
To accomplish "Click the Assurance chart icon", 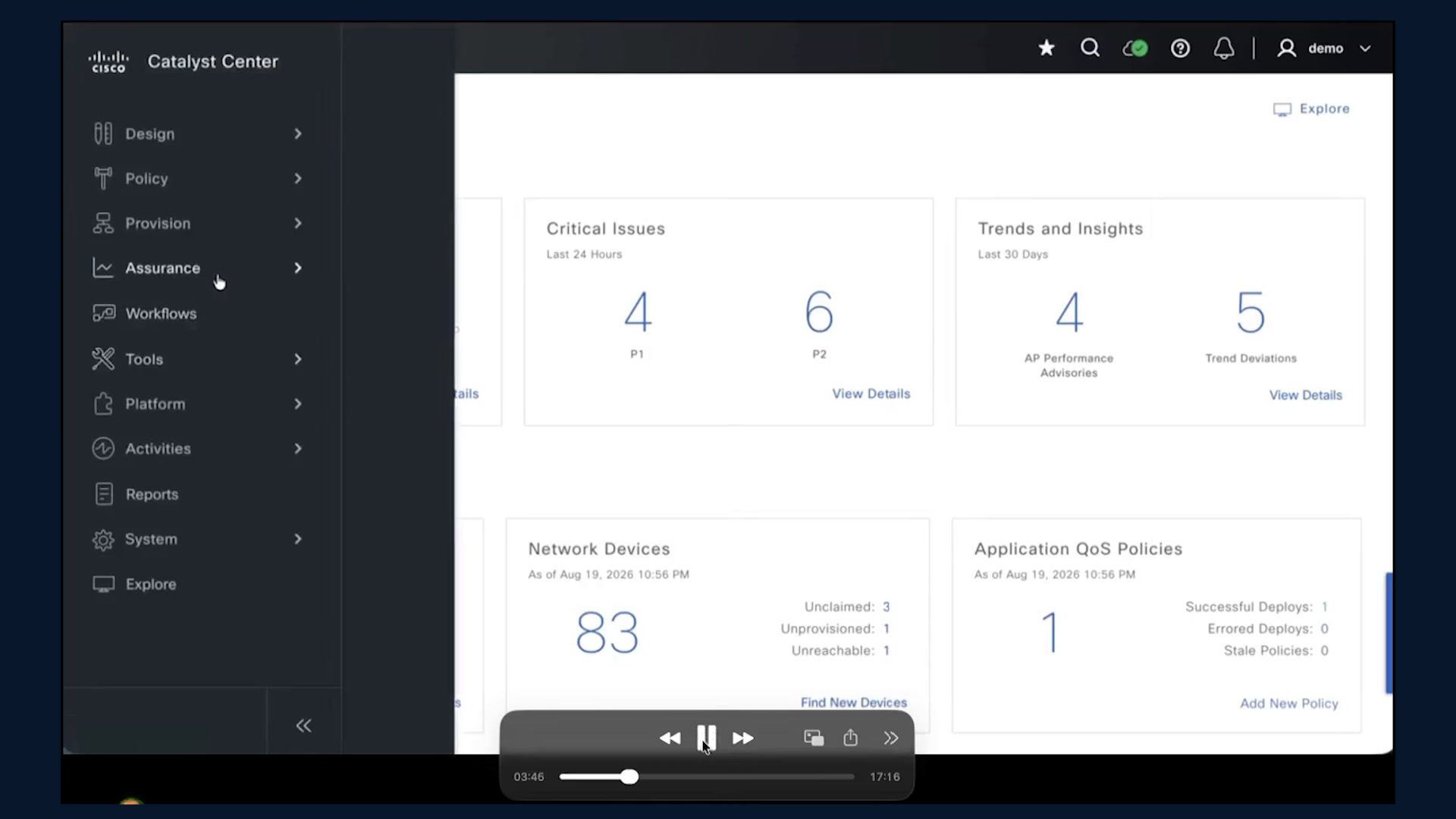I will tap(103, 268).
